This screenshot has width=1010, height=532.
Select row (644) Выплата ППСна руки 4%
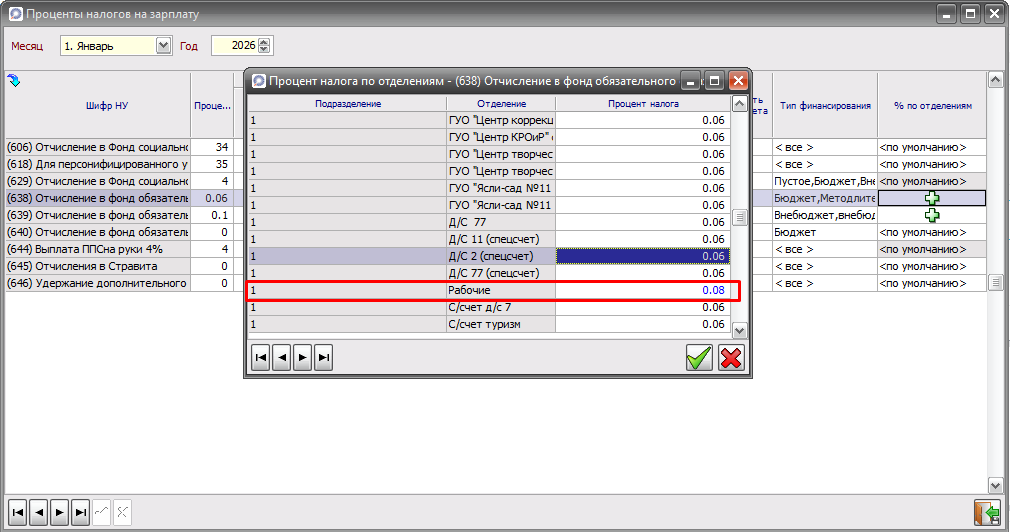click(97, 249)
